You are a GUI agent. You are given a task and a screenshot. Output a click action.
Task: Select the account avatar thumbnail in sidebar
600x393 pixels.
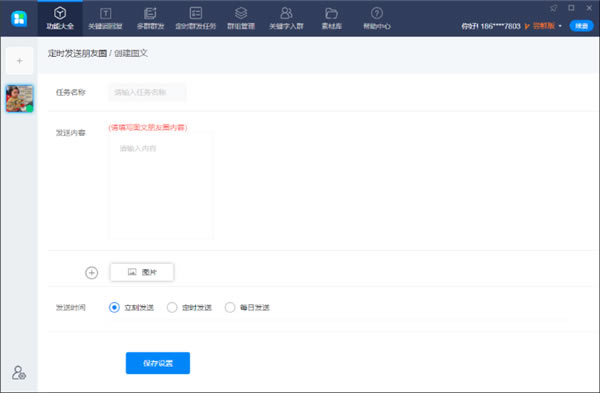(20, 98)
